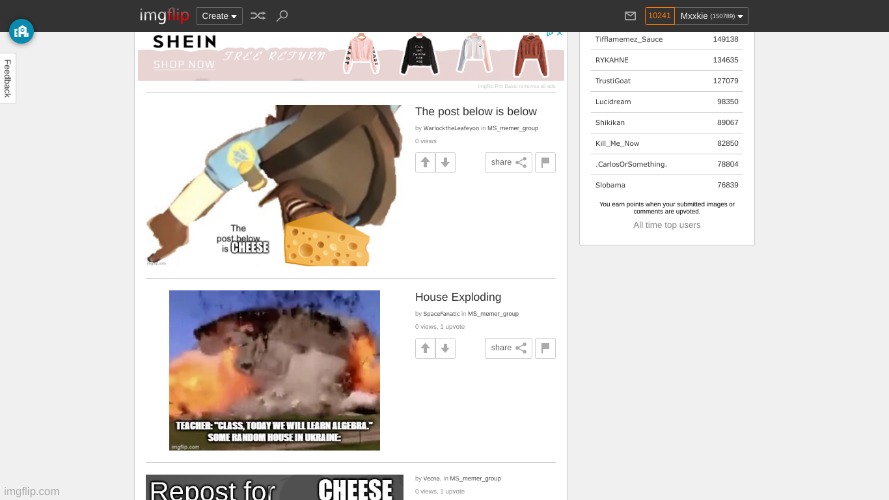889x500 pixels.
Task: Share 'The post below is below' post
Action: coord(509,163)
